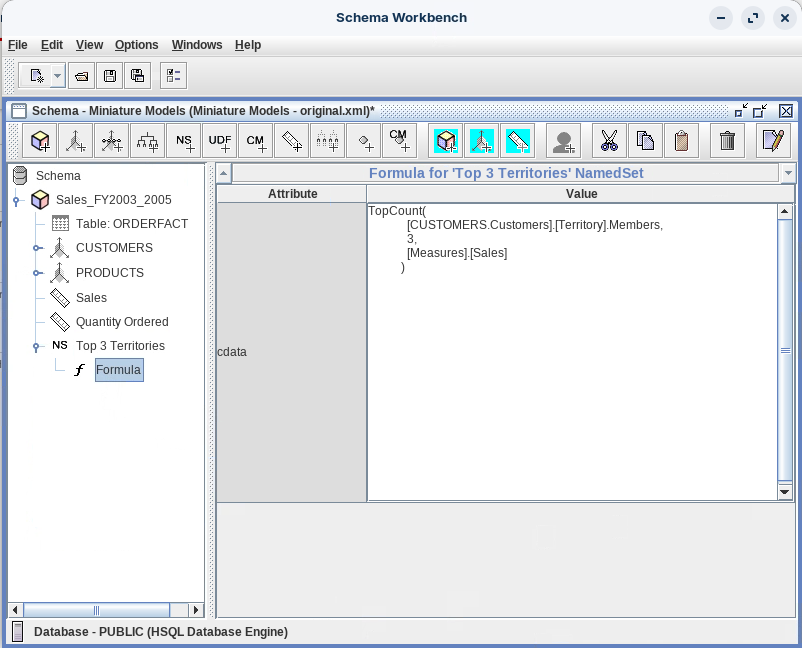This screenshot has height=648, width=802.
Task: Open the Options menu
Action: [136, 45]
